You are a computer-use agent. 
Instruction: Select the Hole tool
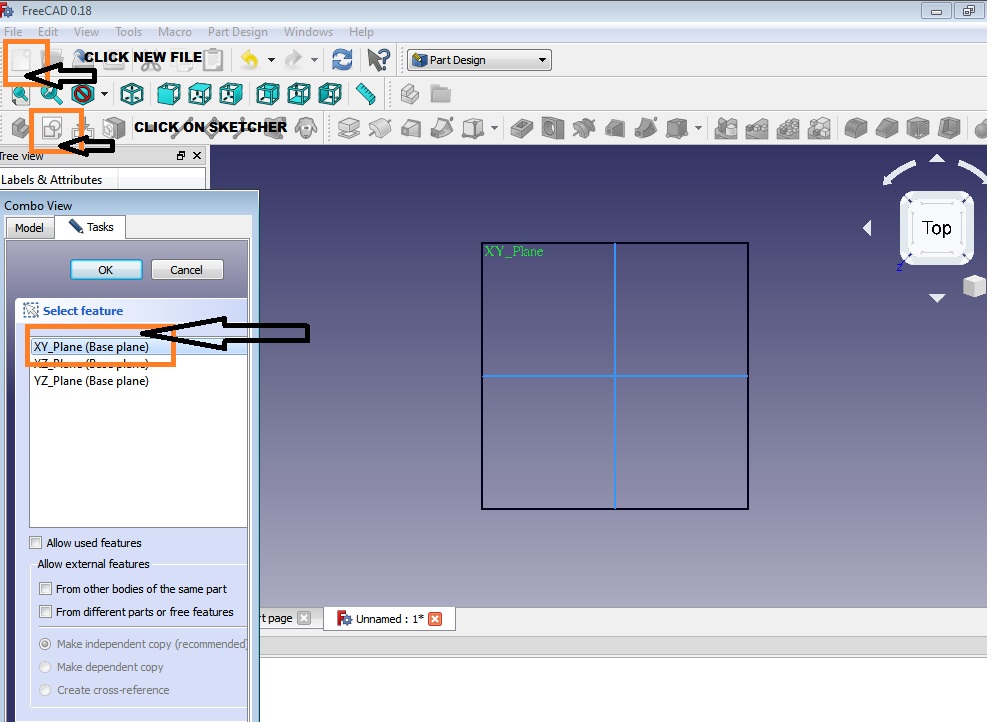point(553,129)
